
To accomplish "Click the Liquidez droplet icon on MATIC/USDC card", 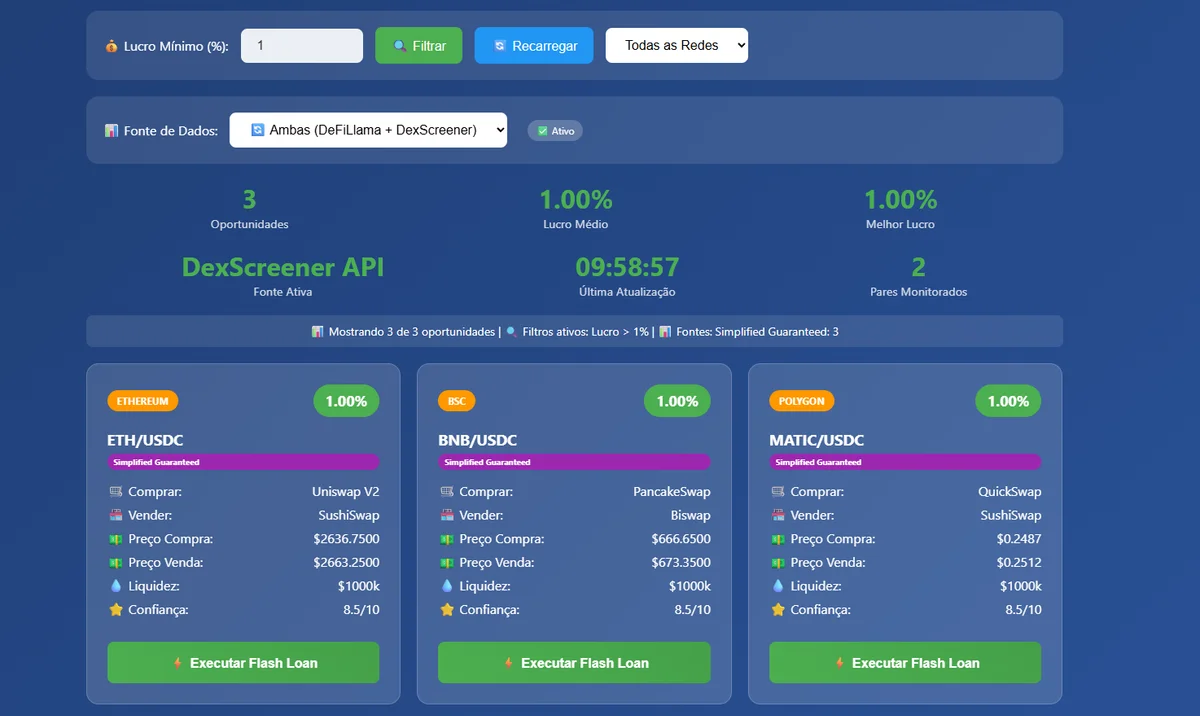I will click(777, 586).
